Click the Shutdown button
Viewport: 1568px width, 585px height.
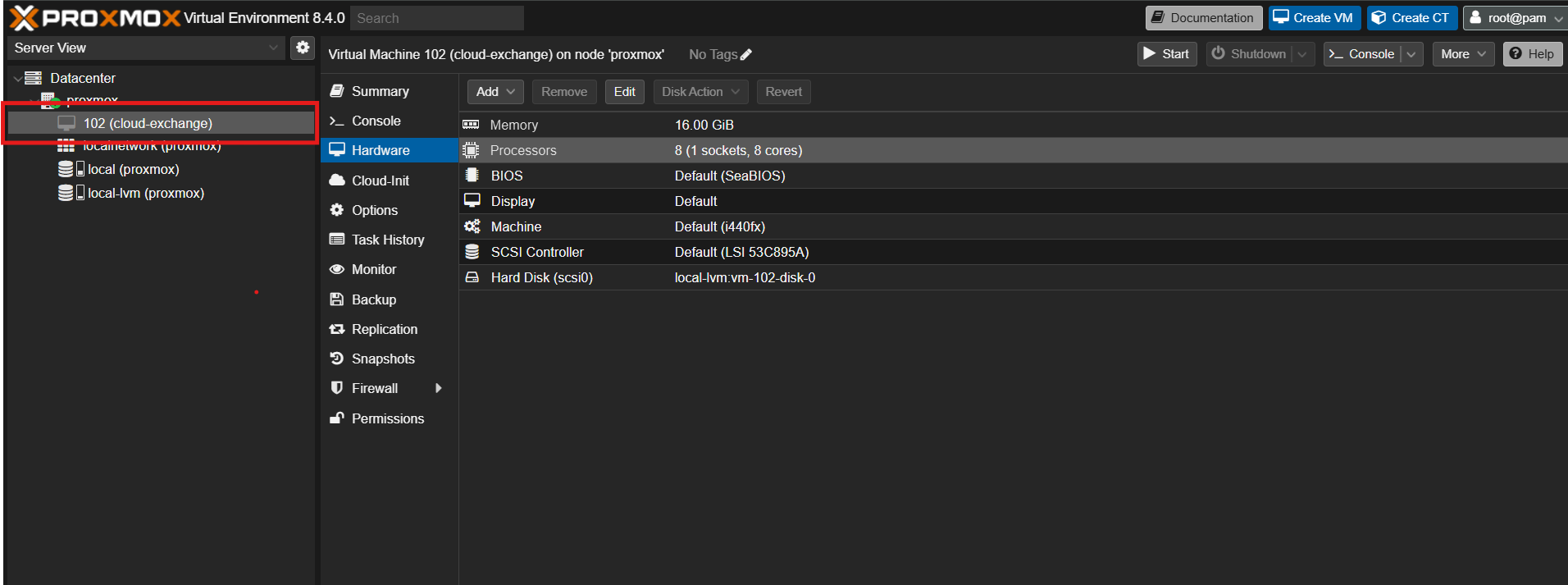[x=1249, y=54]
